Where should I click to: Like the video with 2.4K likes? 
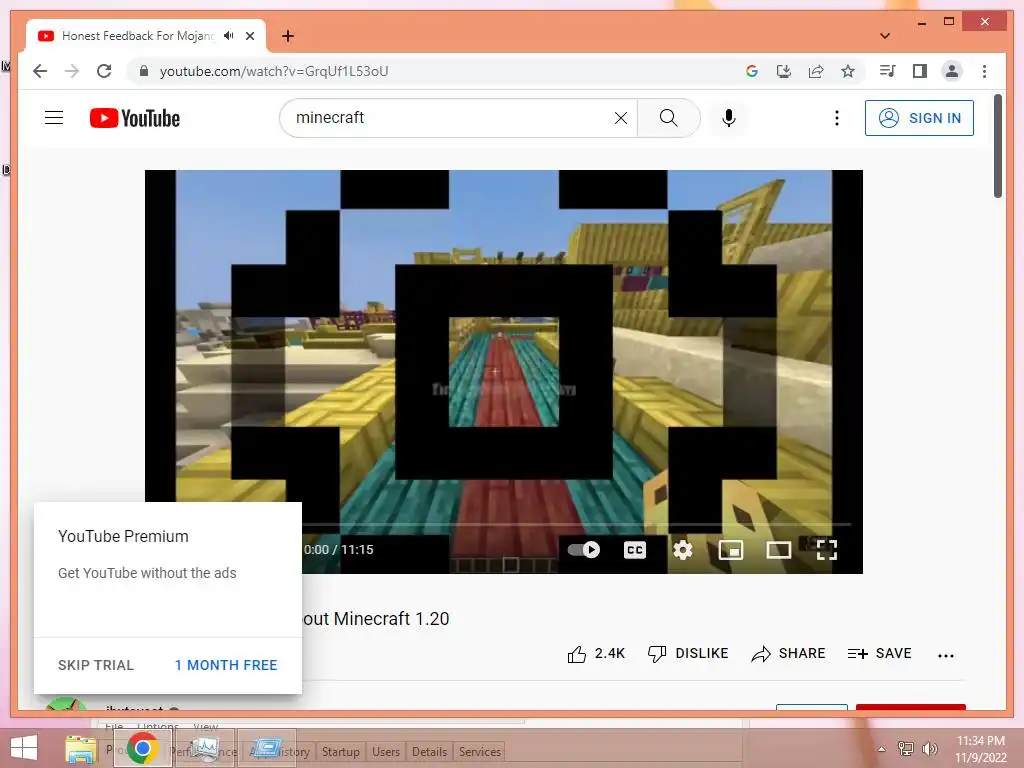click(x=596, y=654)
